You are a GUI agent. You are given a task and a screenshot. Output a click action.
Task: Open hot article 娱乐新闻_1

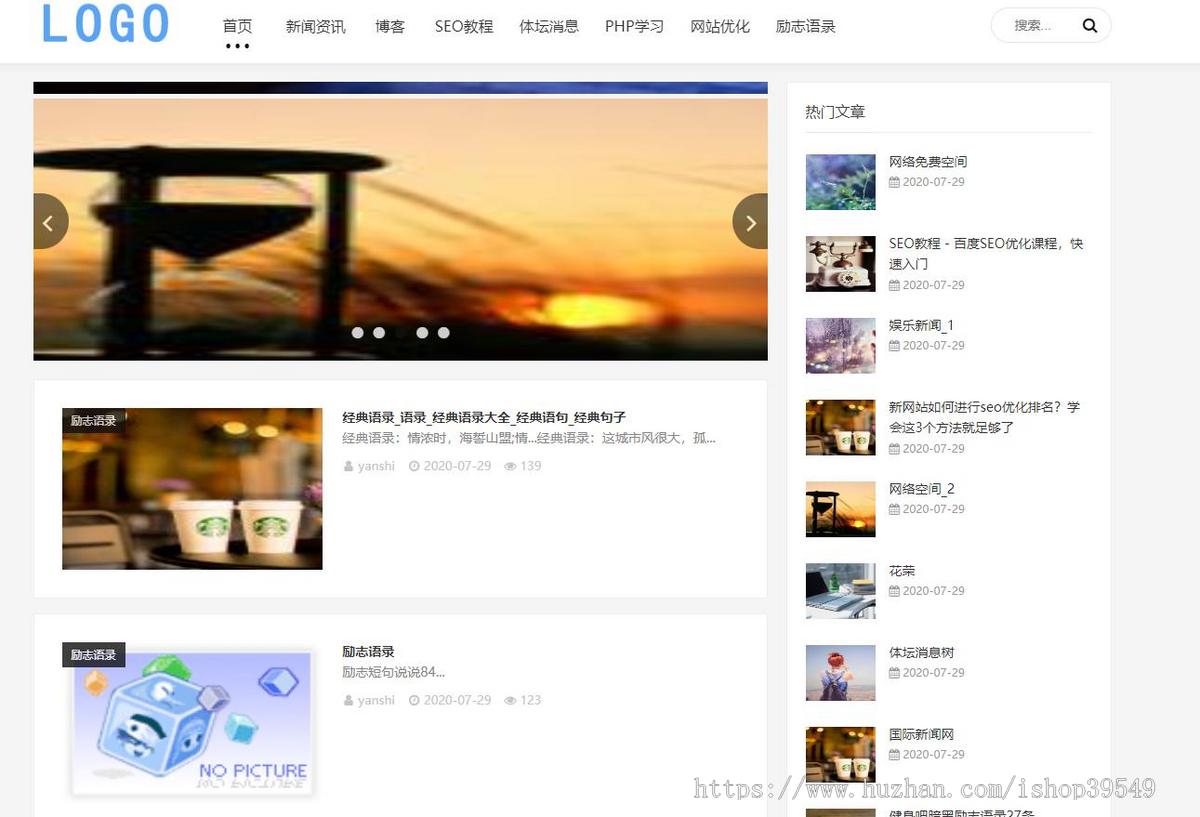tap(921, 326)
